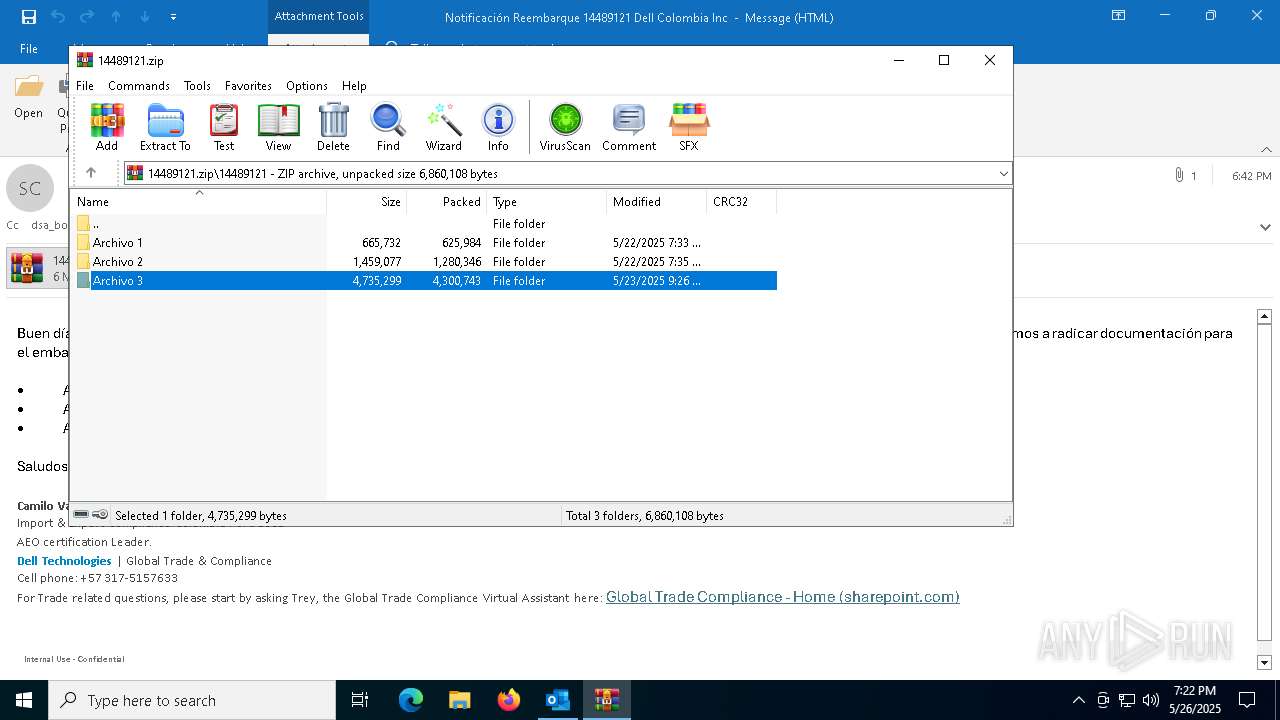The height and width of the screenshot is (720, 1280).
Task: Click the status bar key icon
Action: tap(101, 515)
